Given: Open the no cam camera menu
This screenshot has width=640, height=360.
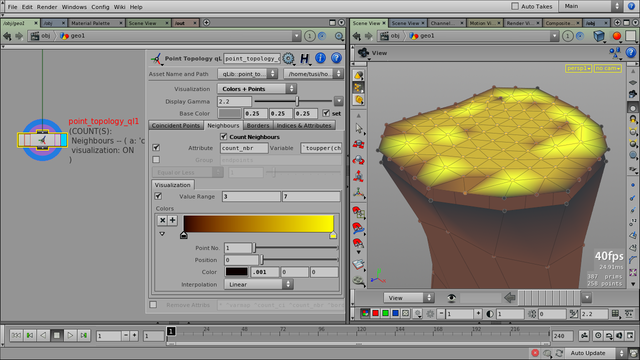Looking at the screenshot, I should coord(608,69).
